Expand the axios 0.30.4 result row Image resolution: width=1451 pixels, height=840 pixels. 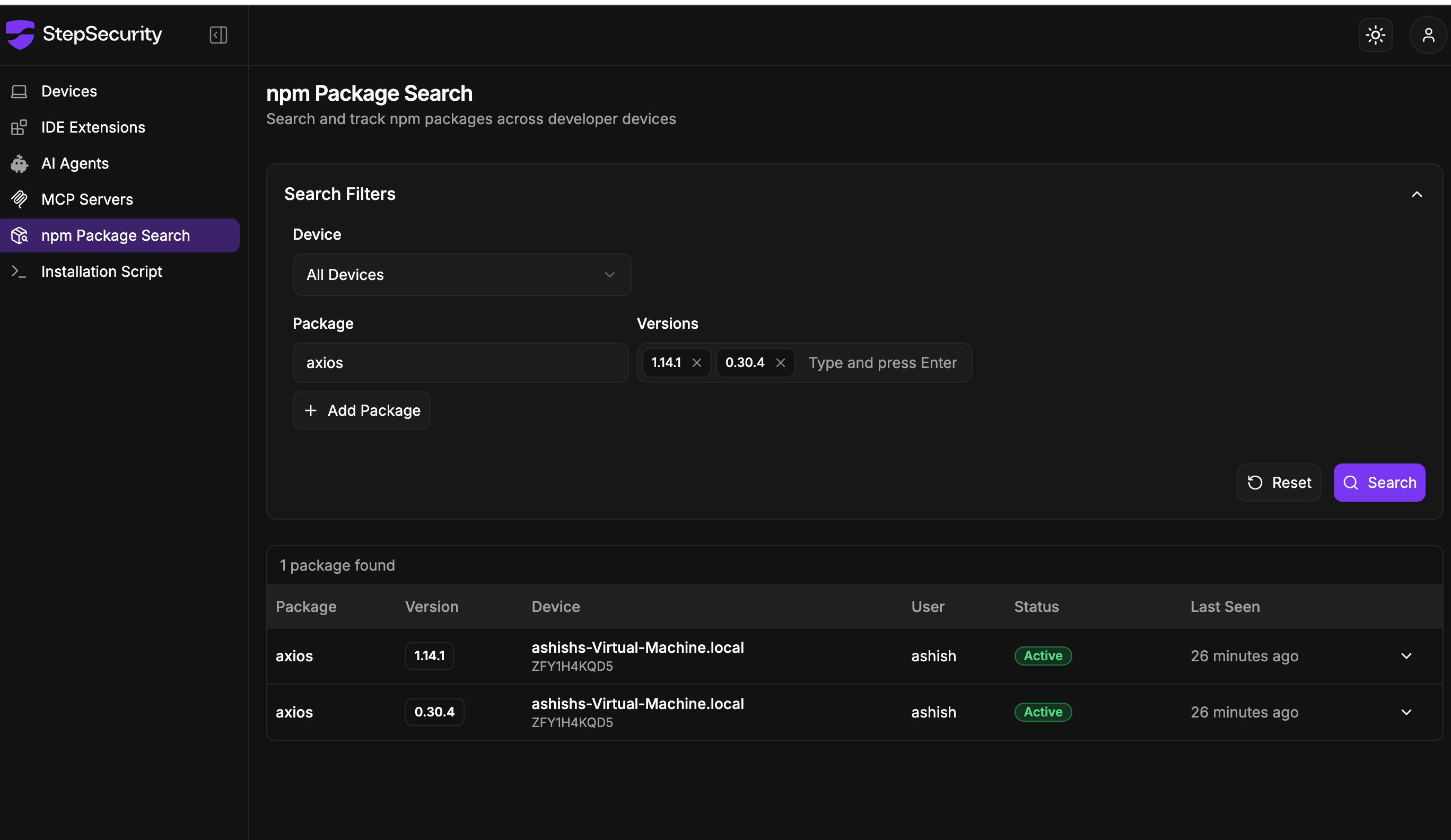[x=1406, y=712]
